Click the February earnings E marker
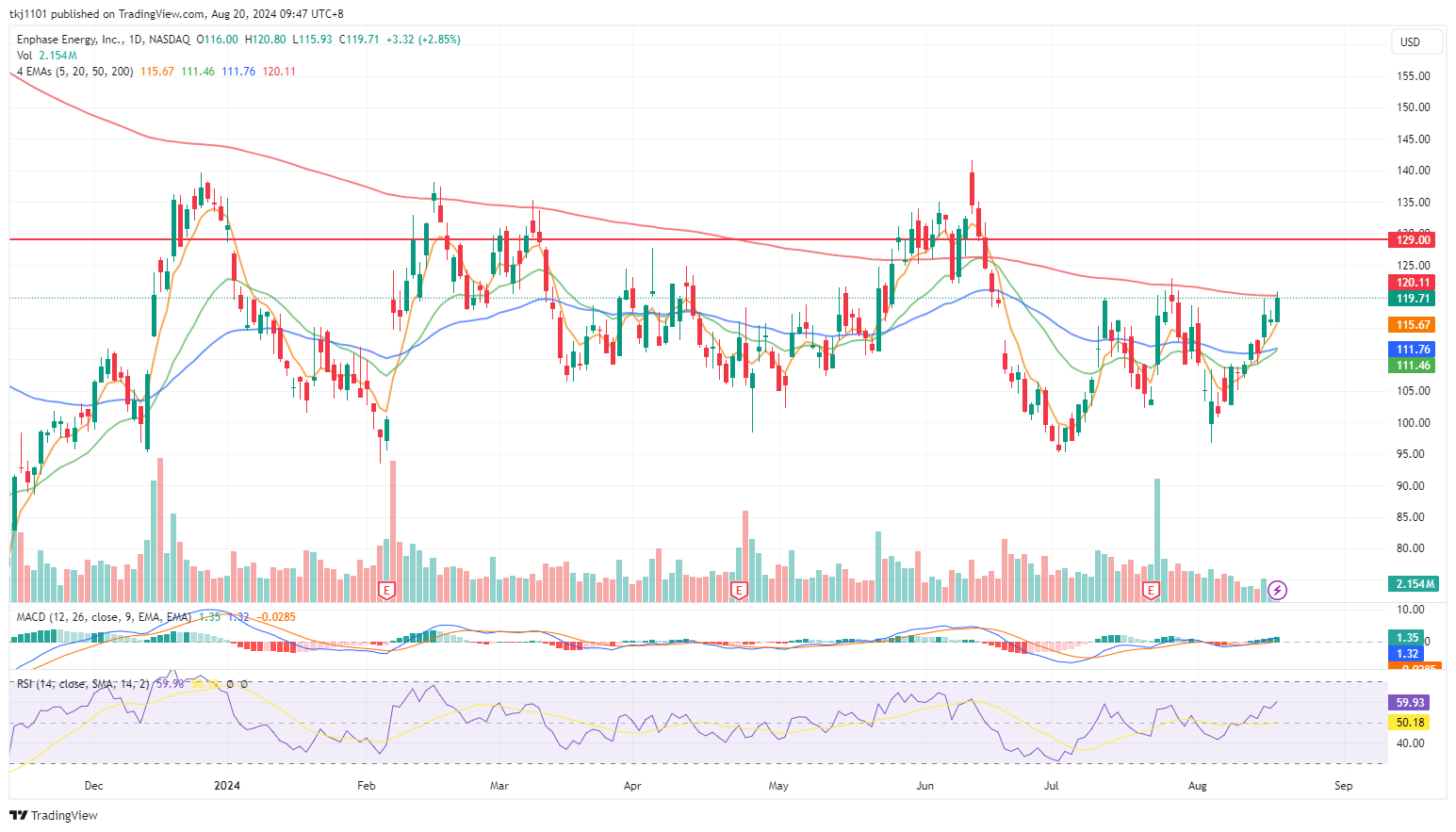Screen dimensions: 1456x832 pyautogui.click(x=385, y=591)
